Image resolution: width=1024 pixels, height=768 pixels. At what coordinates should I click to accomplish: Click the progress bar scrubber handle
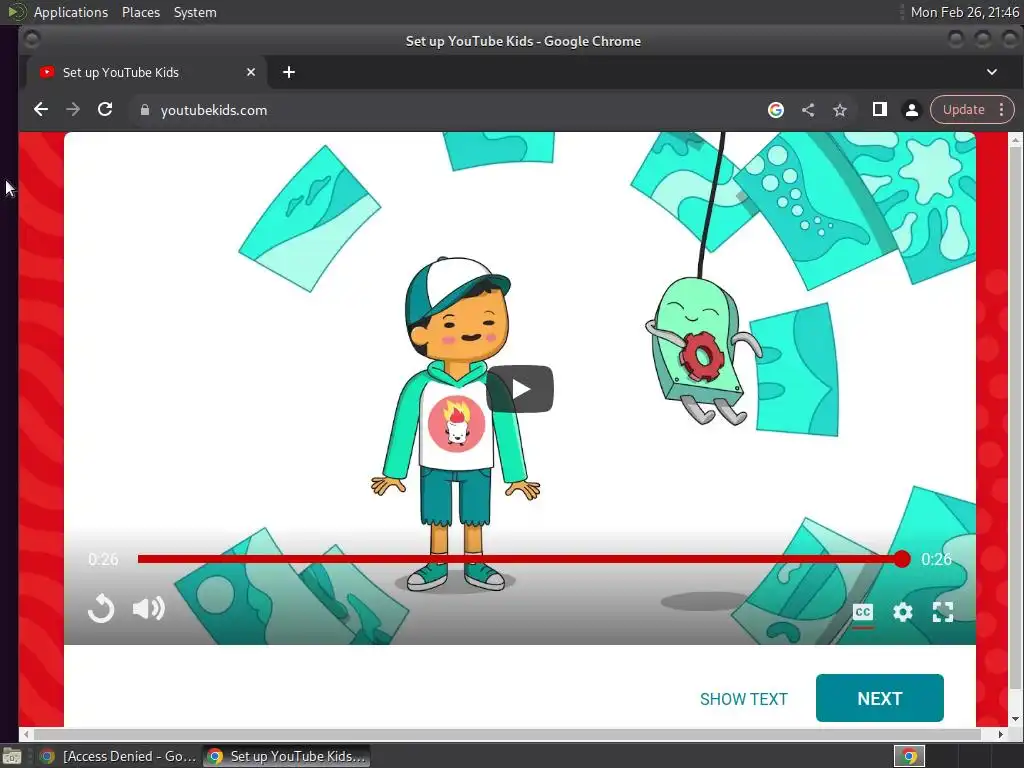[902, 559]
